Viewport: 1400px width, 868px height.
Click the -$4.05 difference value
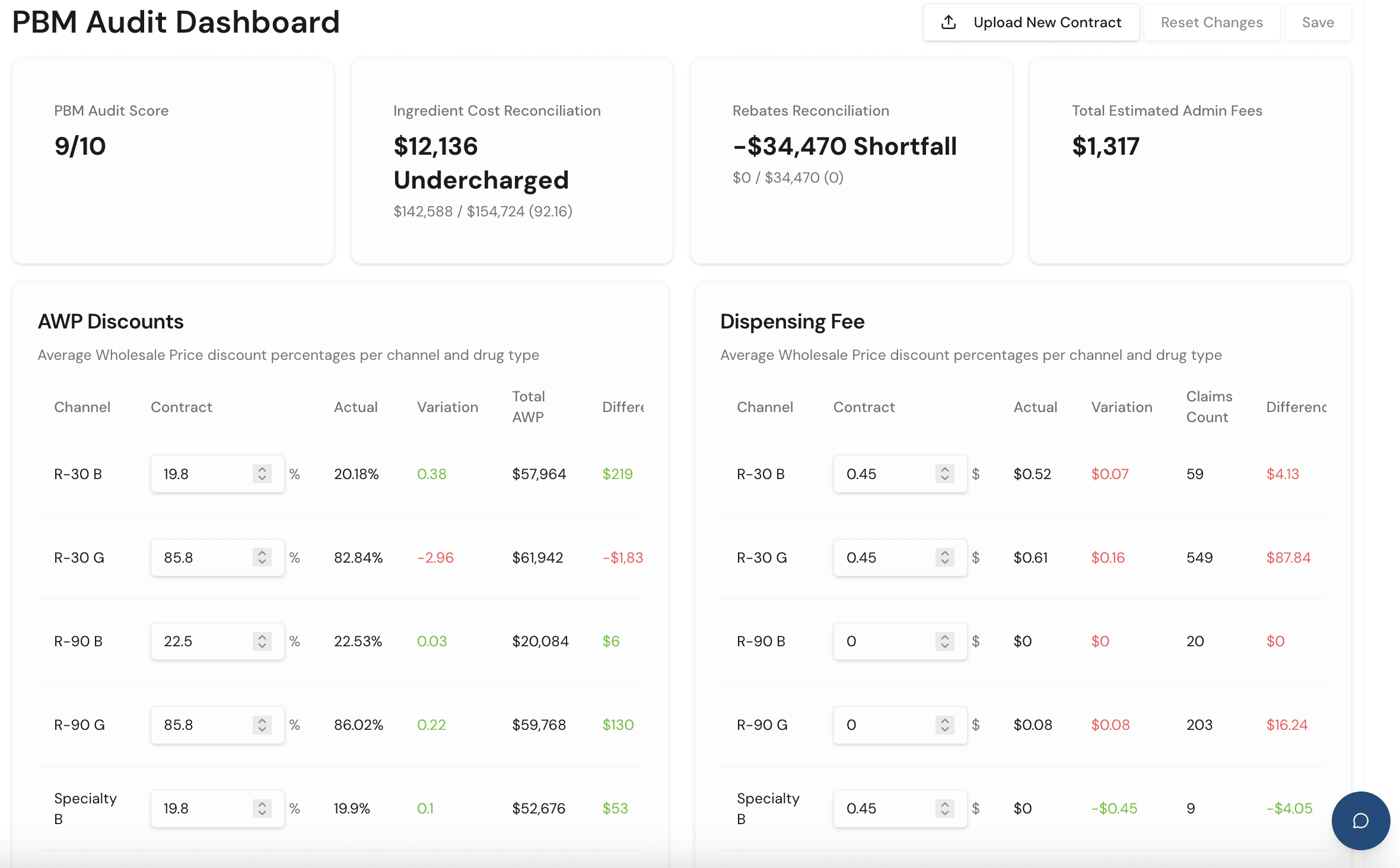tap(1289, 808)
